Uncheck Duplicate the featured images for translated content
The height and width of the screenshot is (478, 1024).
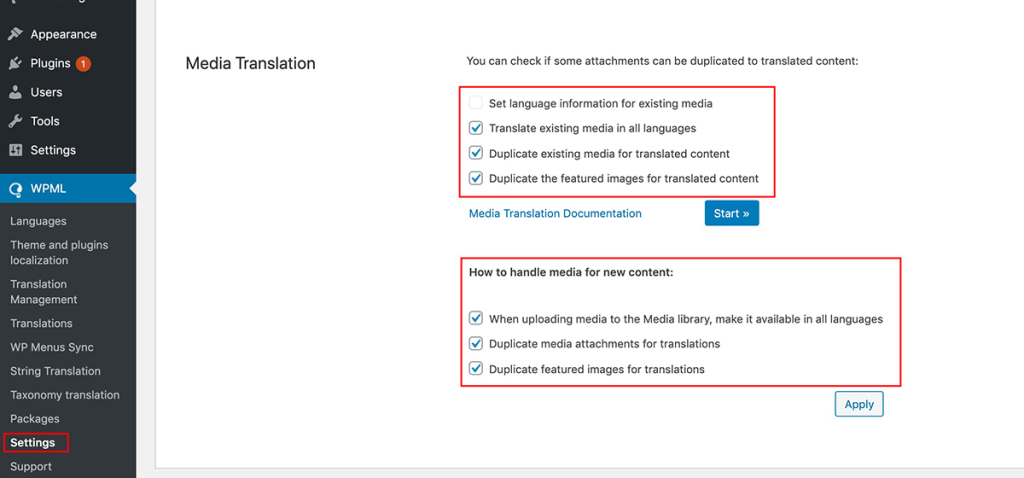click(475, 178)
